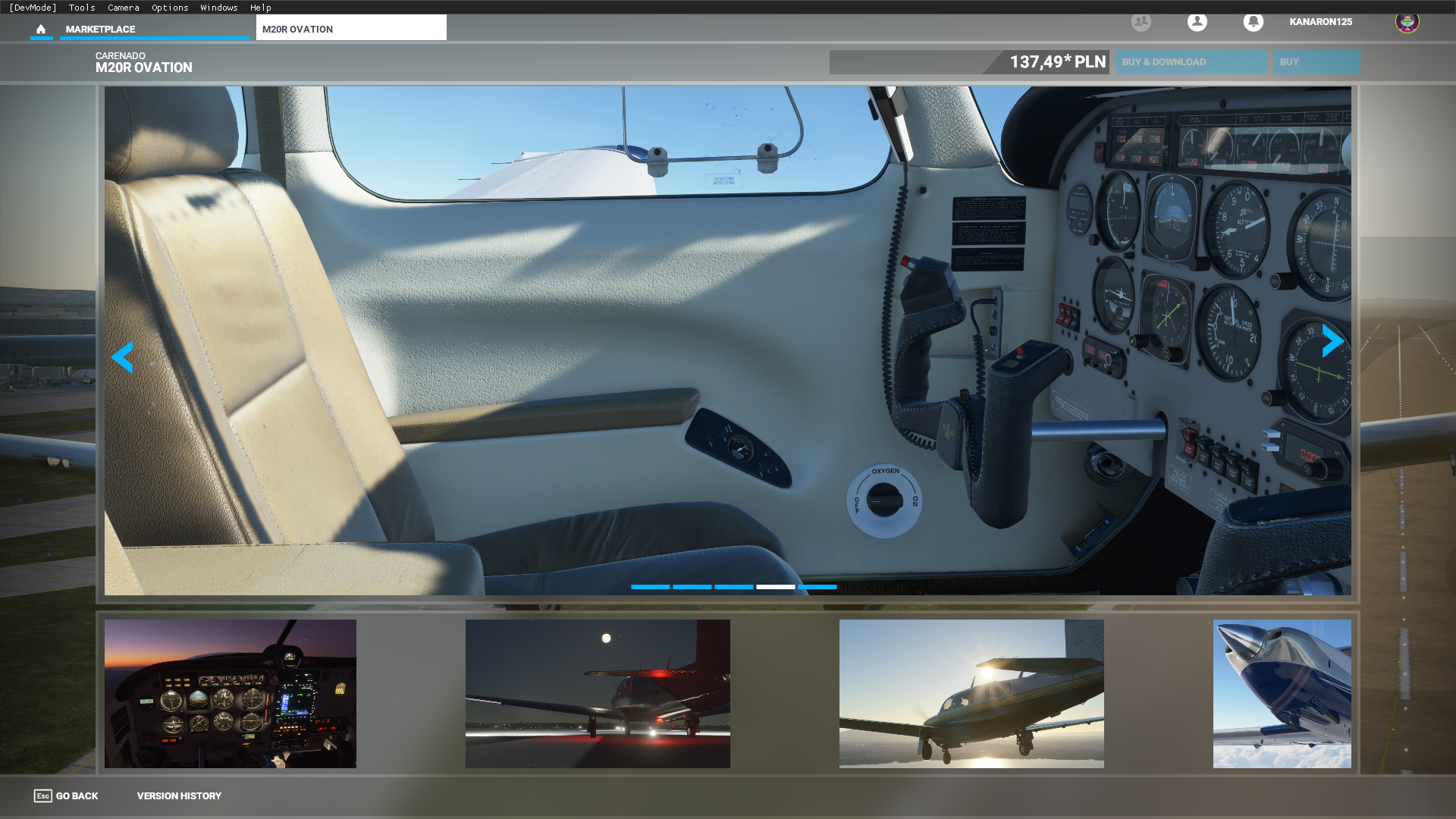Expand the Options menu
This screenshot has height=819, width=1456.
(170, 8)
